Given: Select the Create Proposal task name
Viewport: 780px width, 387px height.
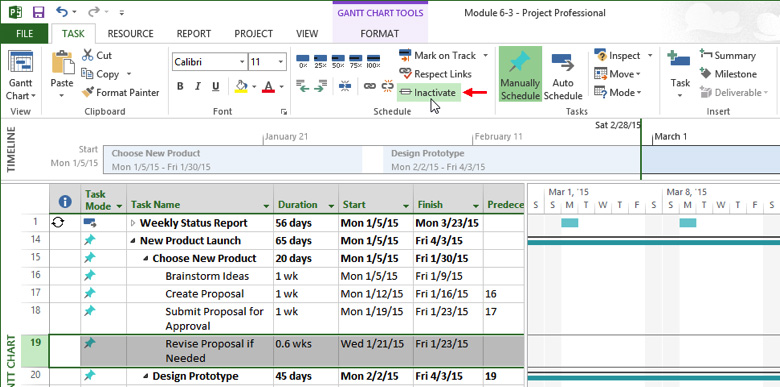Looking at the screenshot, I should pyautogui.click(x=204, y=294).
